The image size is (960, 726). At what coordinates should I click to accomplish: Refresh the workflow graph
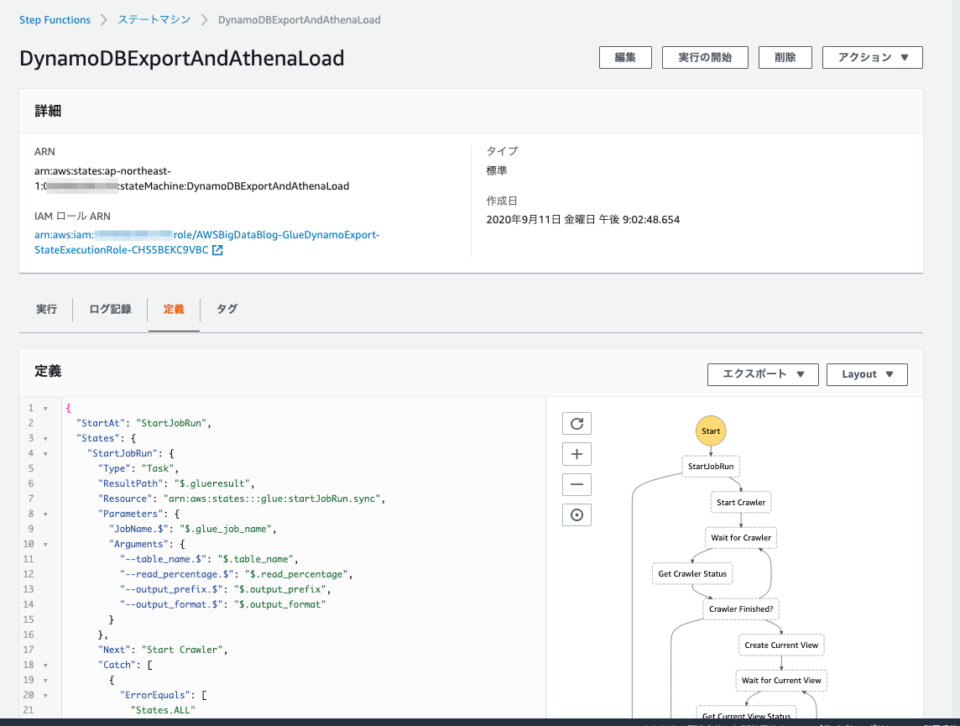point(576,423)
